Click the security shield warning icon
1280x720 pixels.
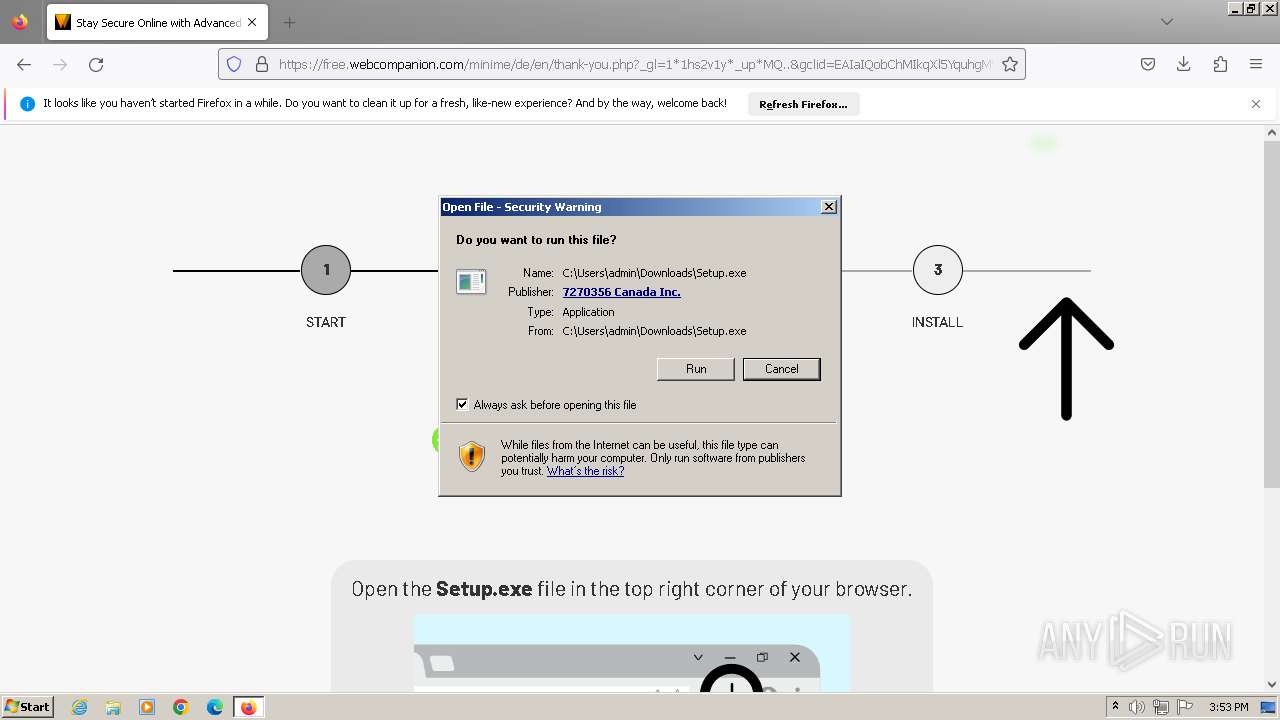472,457
